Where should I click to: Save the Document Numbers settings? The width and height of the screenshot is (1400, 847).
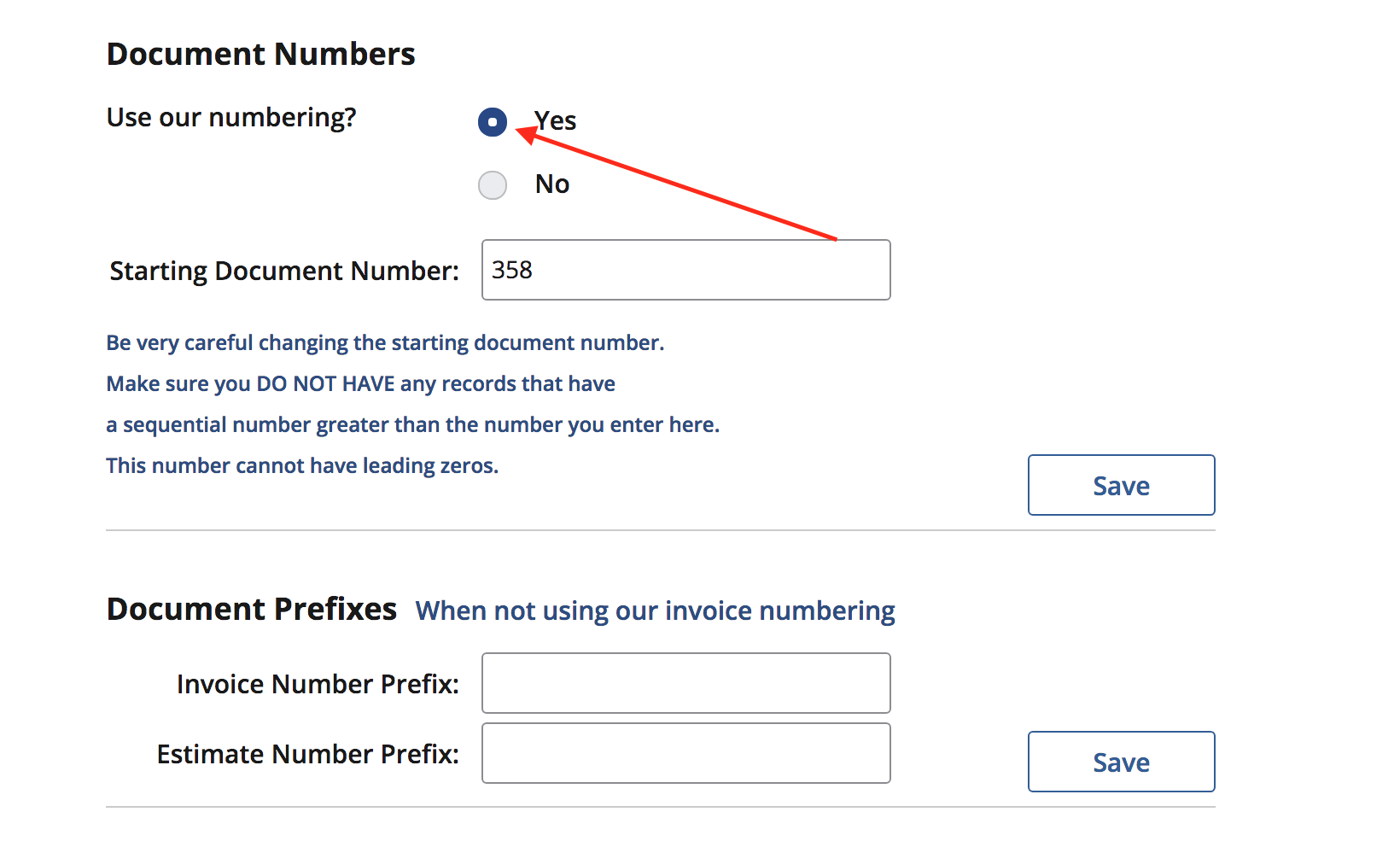1121,485
